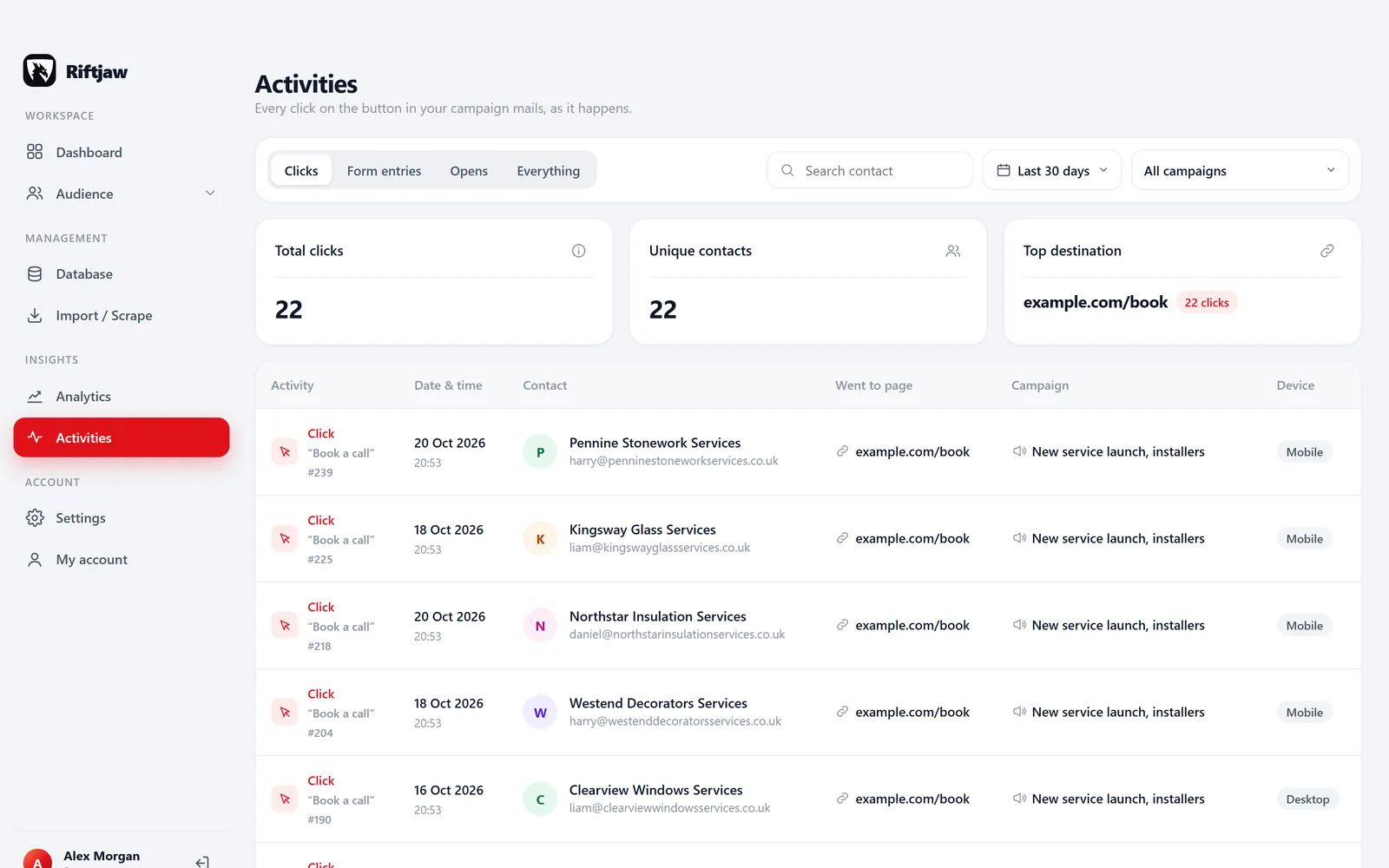Click the K avatar for Kingsway Glass
1389x868 pixels.
click(x=540, y=539)
